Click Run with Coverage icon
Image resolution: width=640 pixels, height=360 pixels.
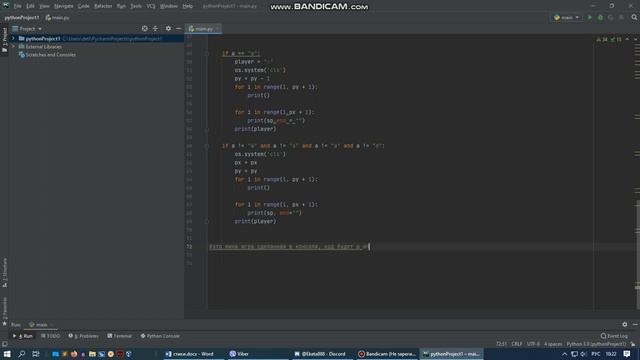click(611, 18)
